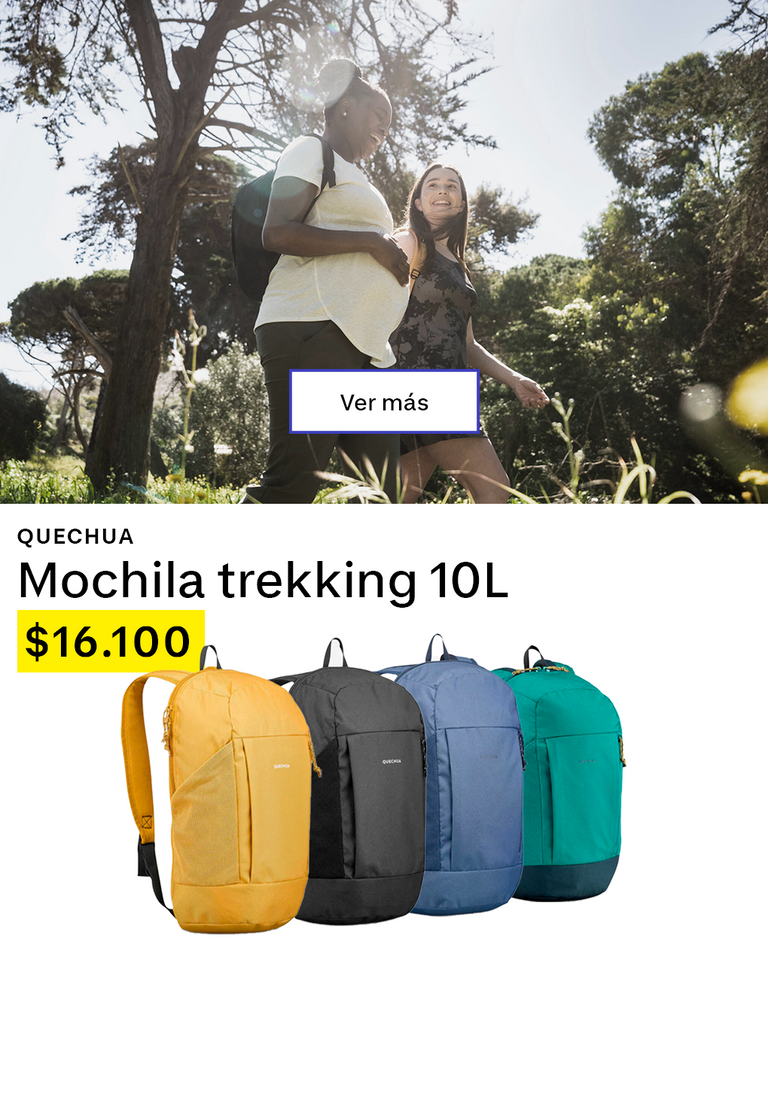Viewport: 768px width, 1107px height.
Task: Click the Ver más button
Action: coord(384,401)
